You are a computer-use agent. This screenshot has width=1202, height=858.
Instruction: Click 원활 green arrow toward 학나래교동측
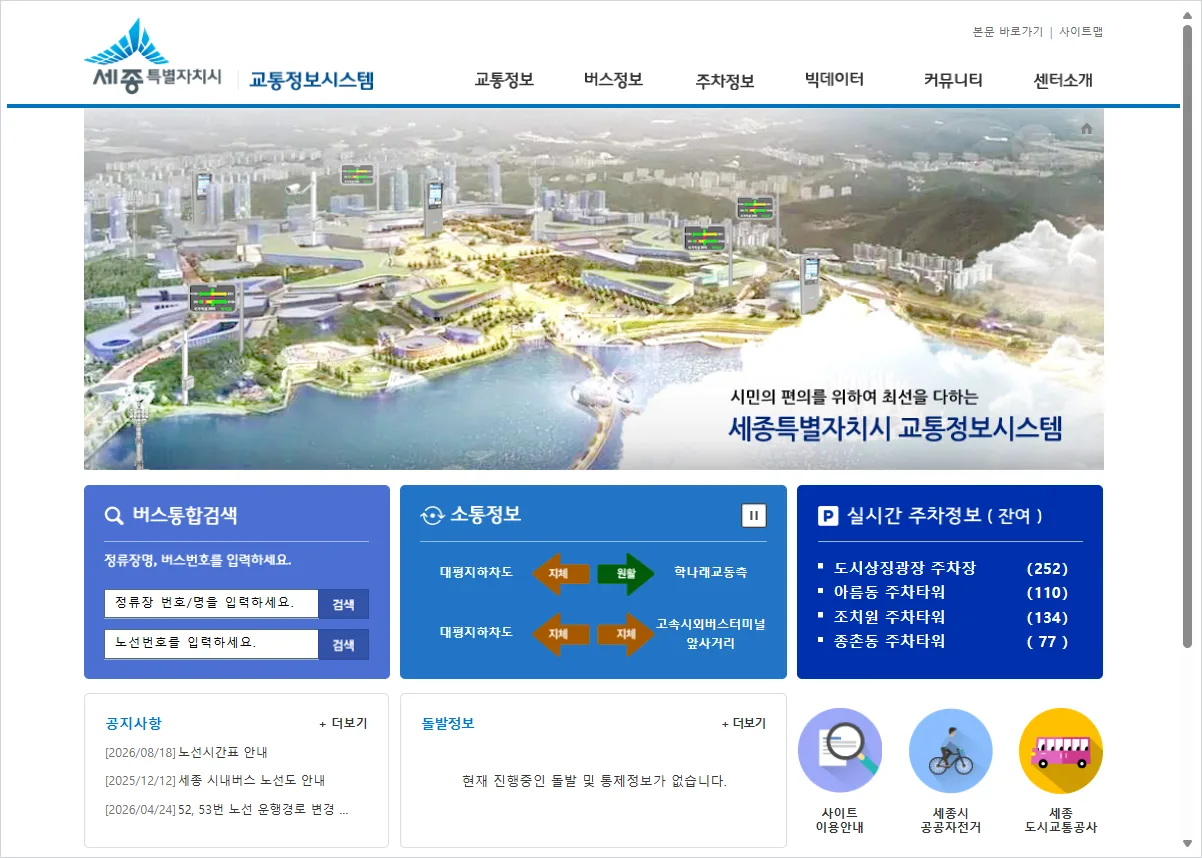626,574
